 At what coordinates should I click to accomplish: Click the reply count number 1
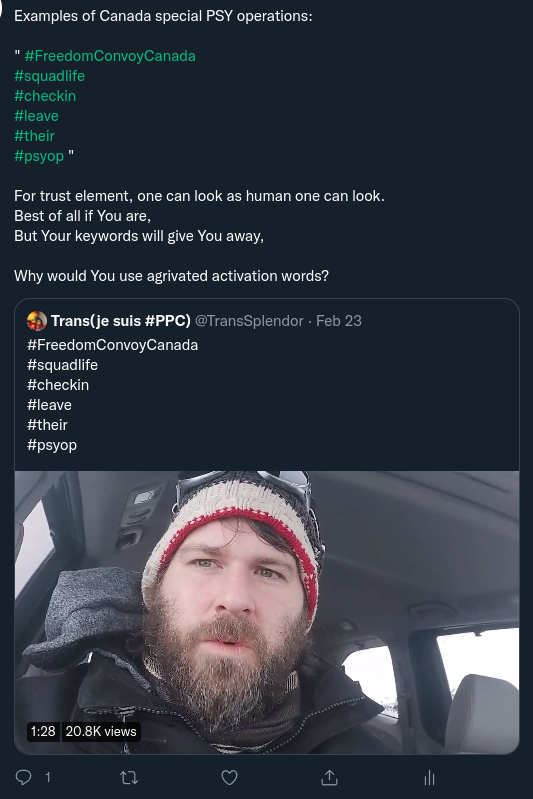[48, 778]
